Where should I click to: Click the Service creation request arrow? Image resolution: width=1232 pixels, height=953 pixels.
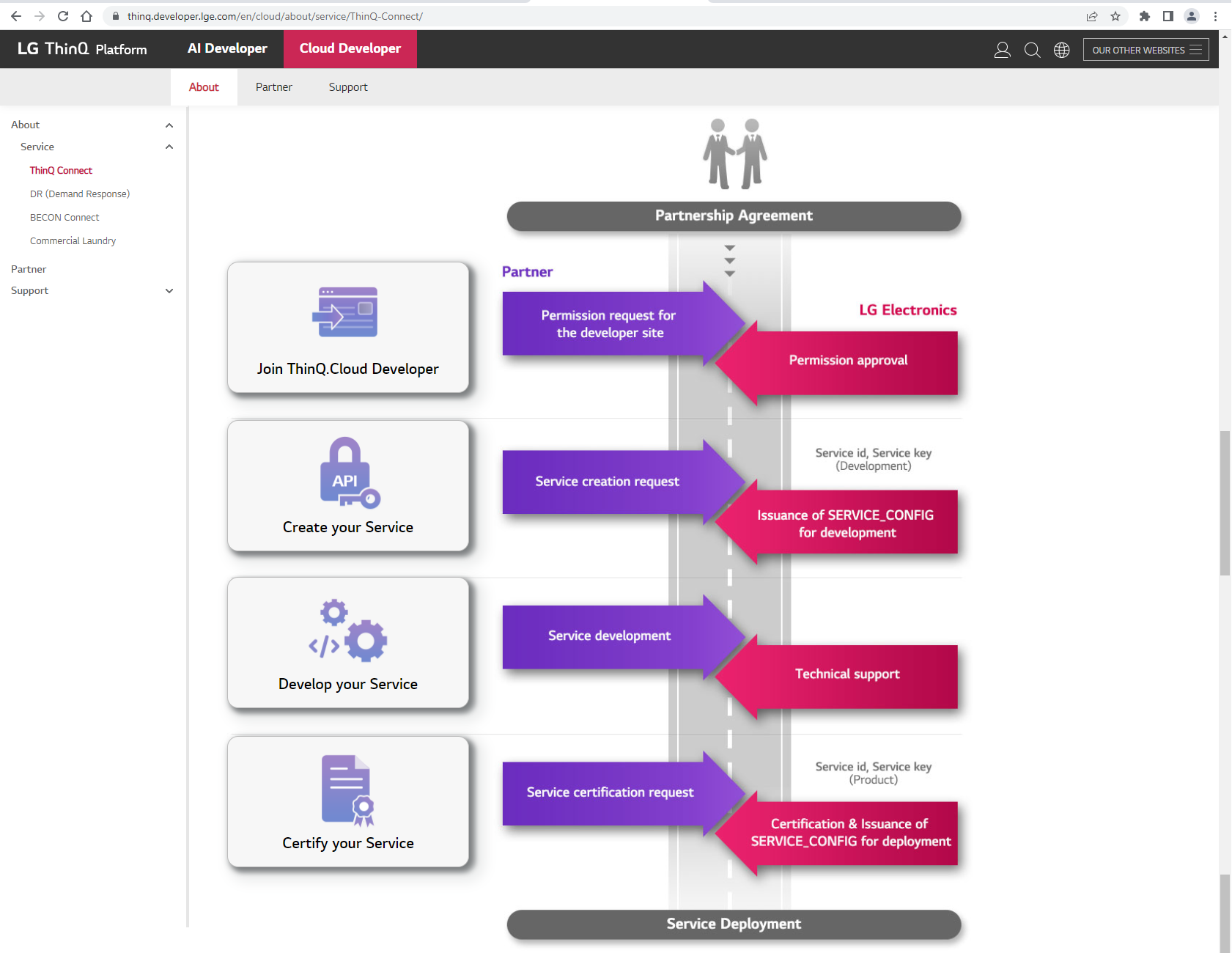pyautogui.click(x=623, y=482)
